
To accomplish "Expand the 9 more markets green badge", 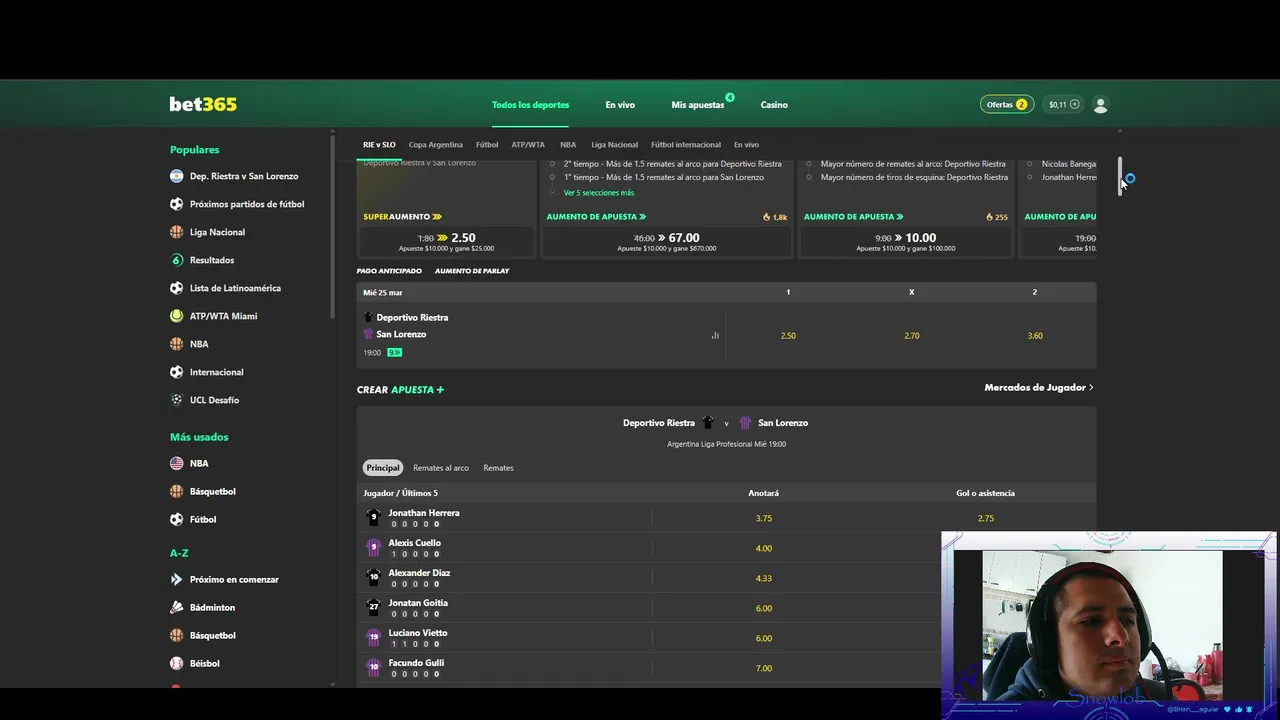I will [x=395, y=352].
